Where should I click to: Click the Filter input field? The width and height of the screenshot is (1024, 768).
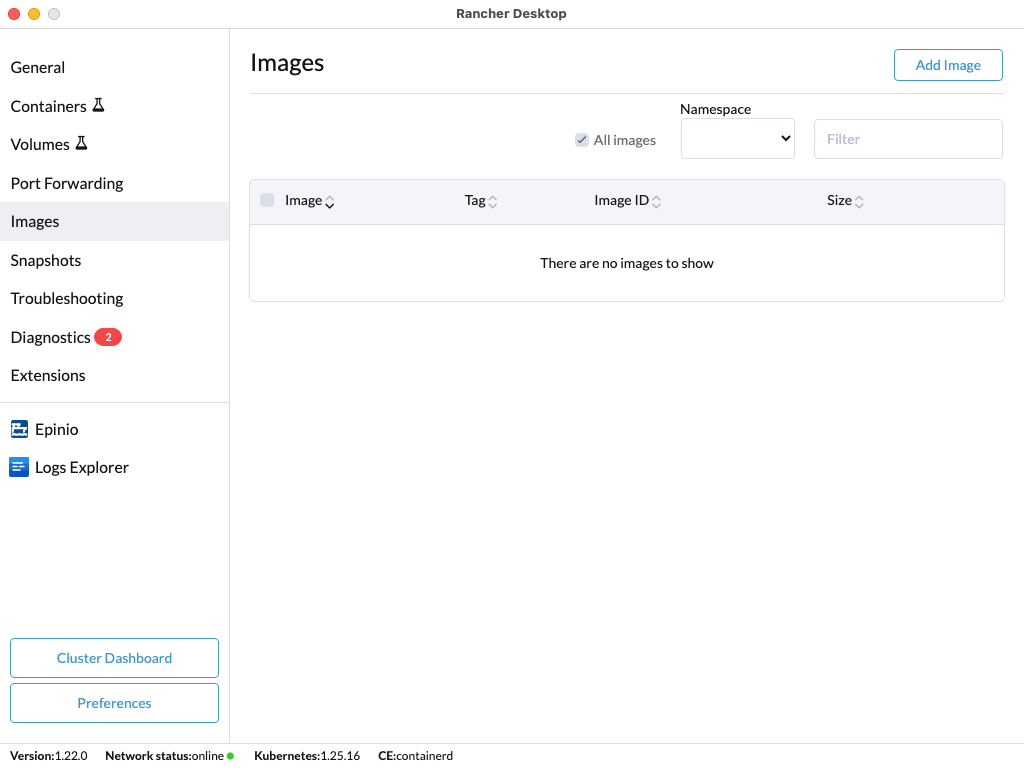point(908,139)
